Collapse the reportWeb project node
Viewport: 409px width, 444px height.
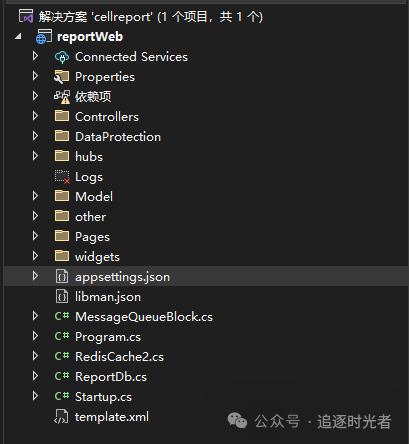coord(18,36)
